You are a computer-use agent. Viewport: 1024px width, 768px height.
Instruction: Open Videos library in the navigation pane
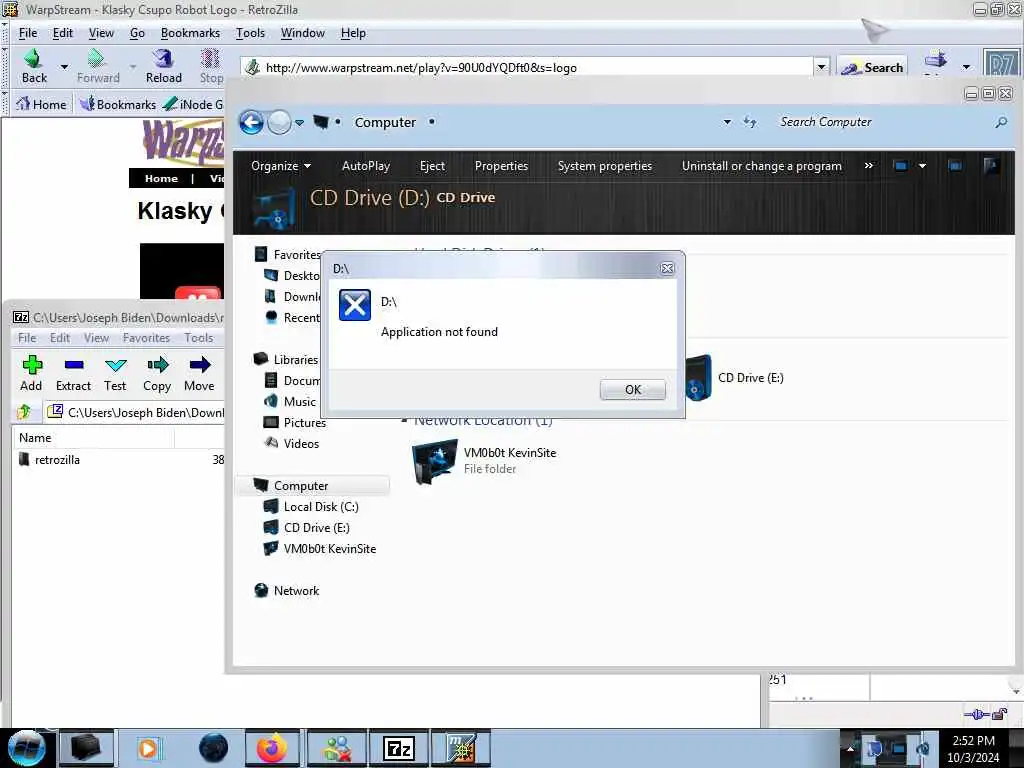301,443
